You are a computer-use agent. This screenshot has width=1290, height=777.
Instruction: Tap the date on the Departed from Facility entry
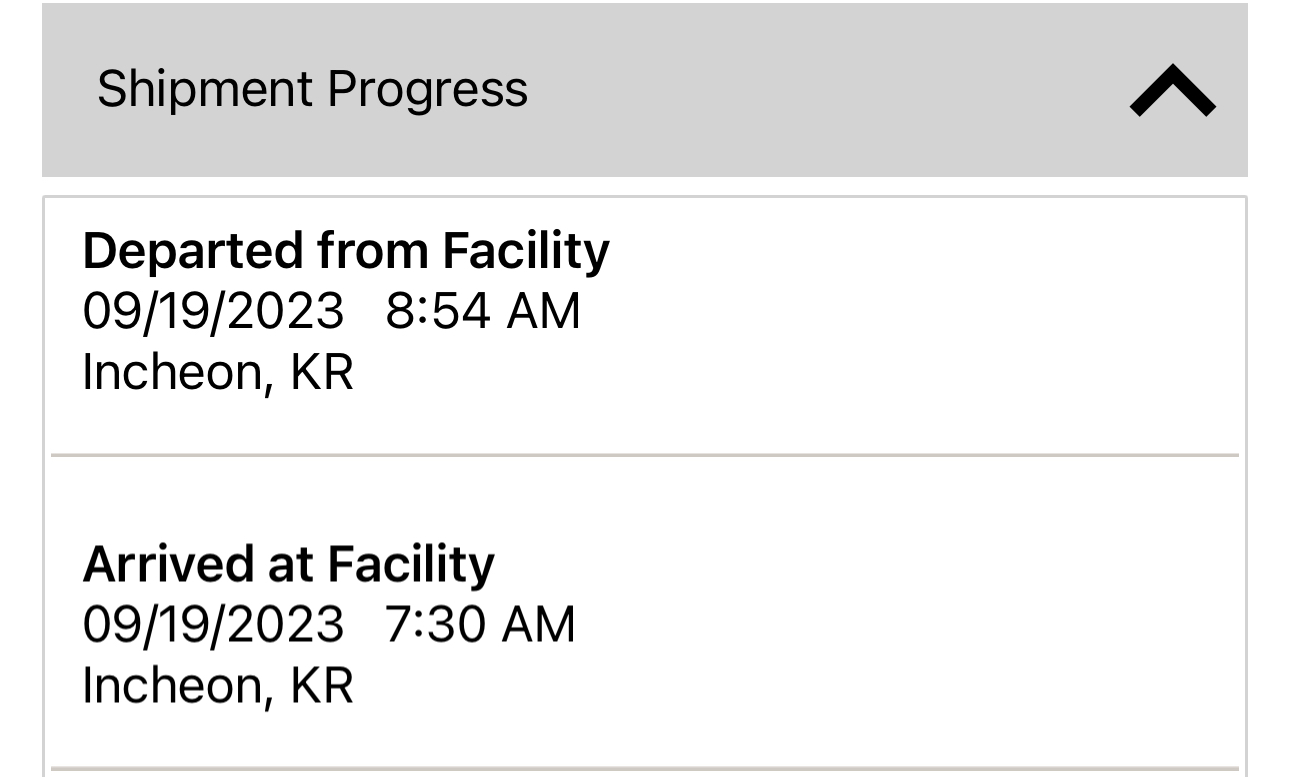point(212,310)
